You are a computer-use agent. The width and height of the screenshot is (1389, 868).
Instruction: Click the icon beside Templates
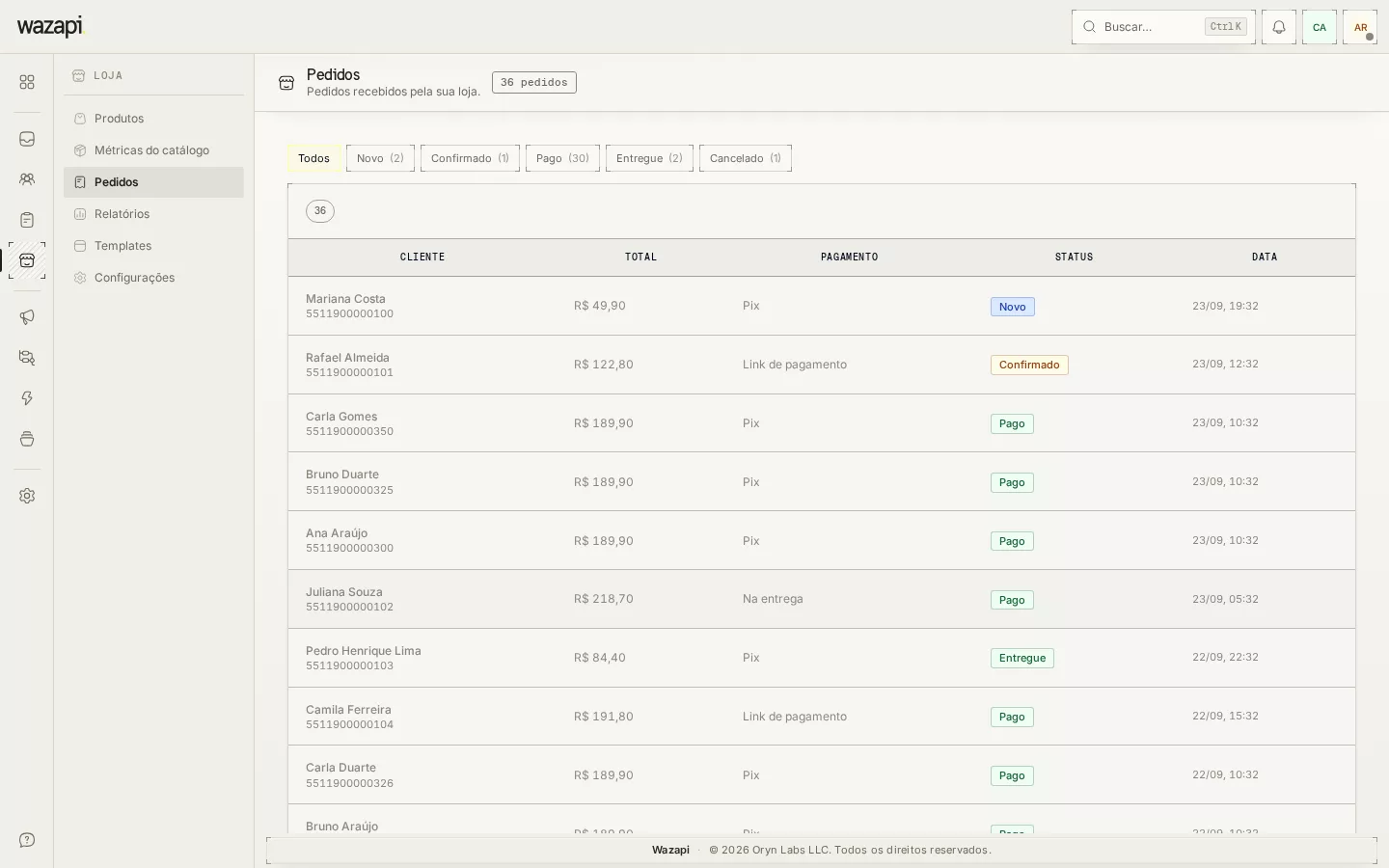click(80, 246)
